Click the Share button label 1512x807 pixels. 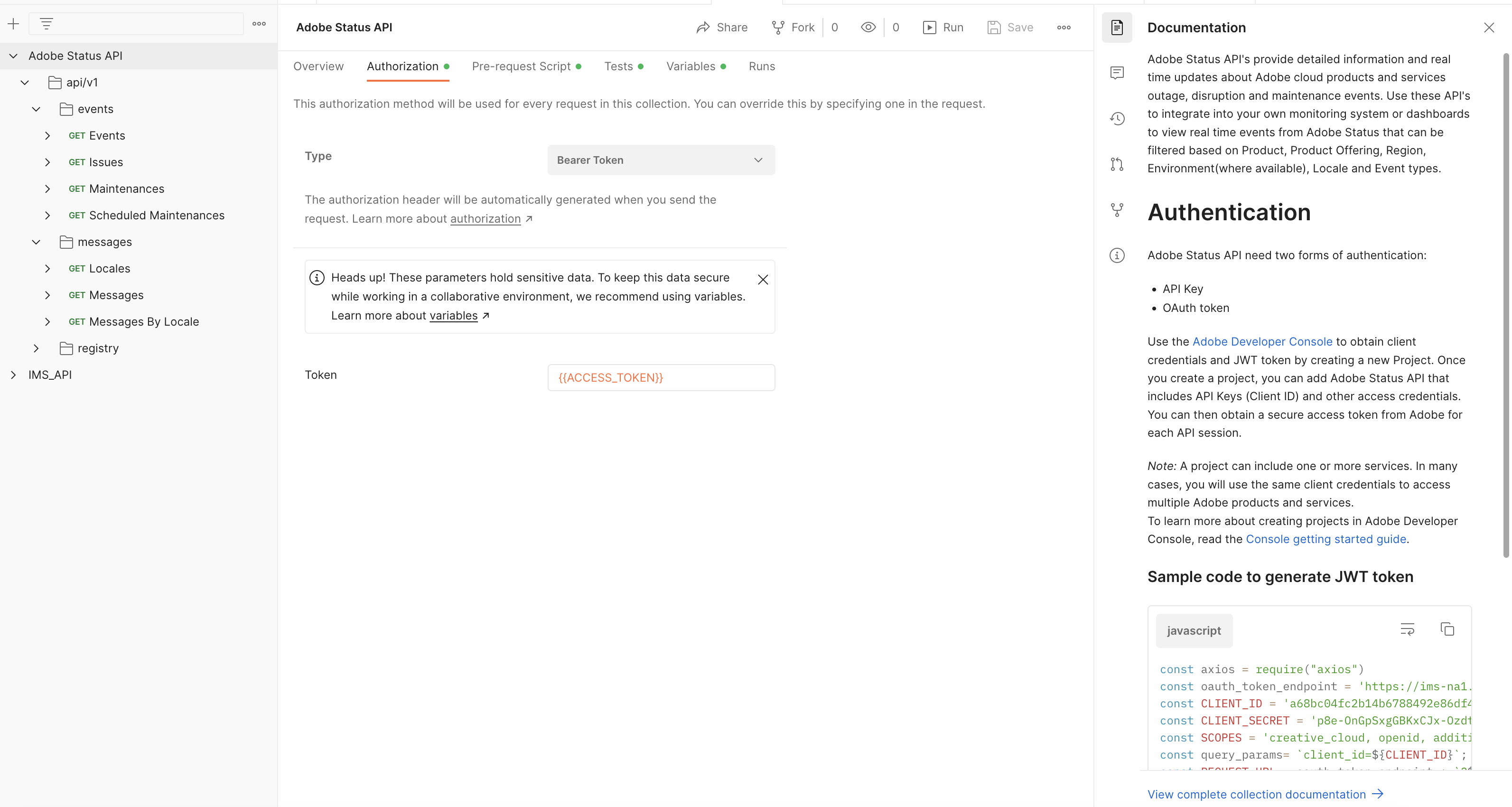[732, 28]
